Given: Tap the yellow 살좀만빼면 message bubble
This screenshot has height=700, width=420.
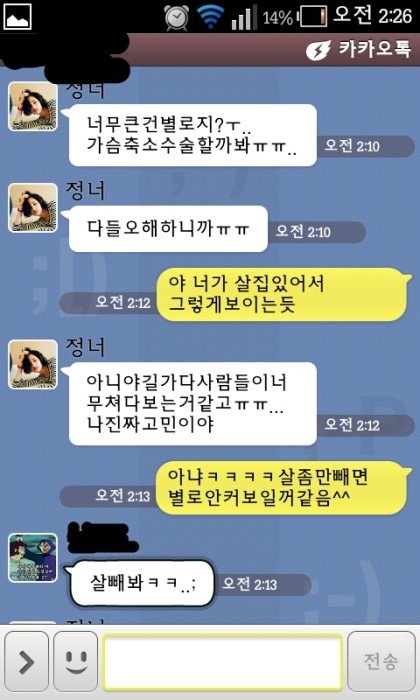Looking at the screenshot, I should pos(284,488).
